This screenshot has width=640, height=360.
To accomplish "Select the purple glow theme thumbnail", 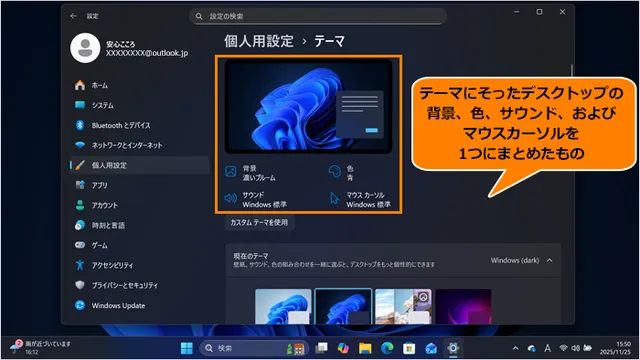I will tap(463, 307).
